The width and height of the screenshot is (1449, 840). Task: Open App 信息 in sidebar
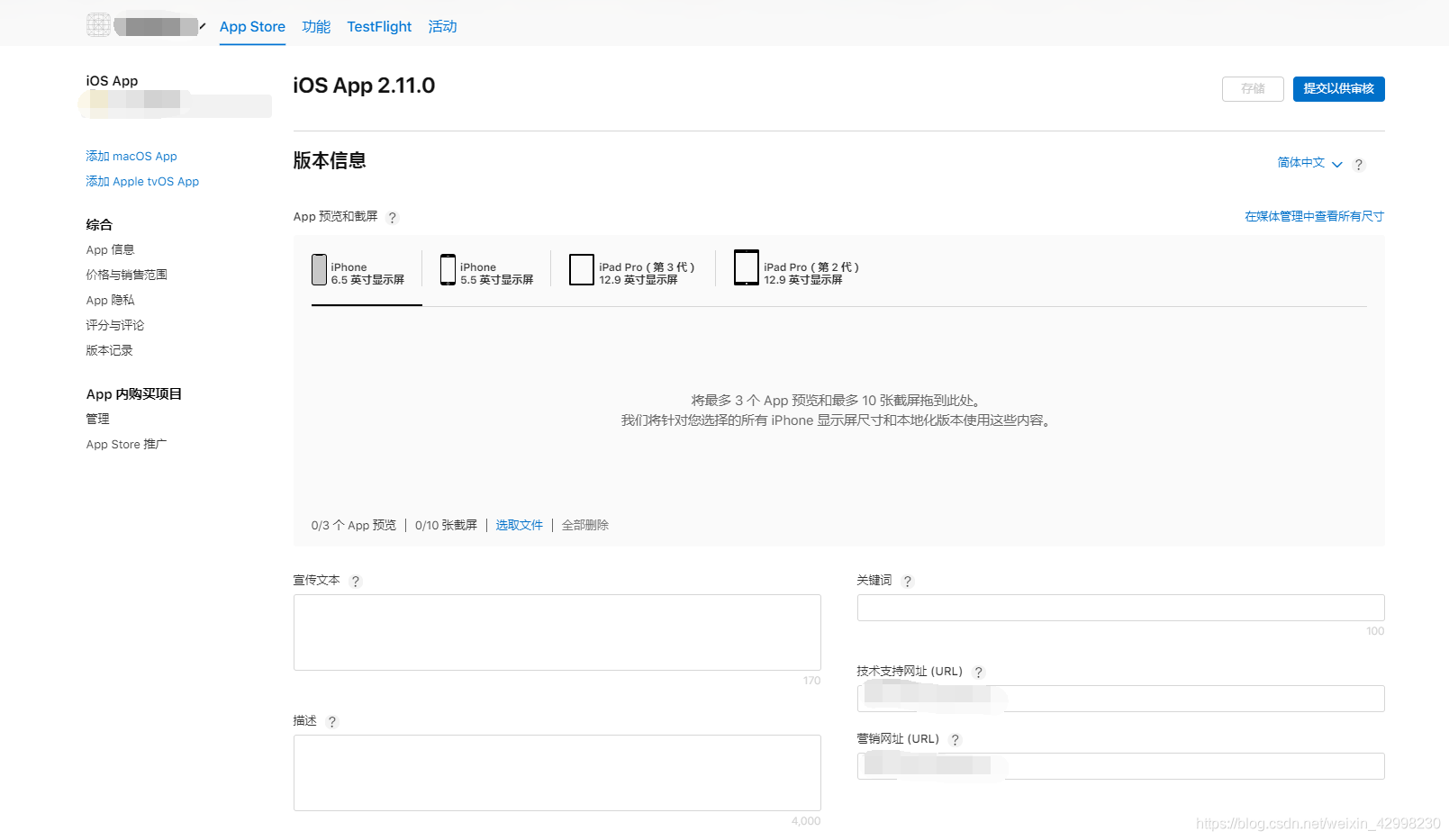110,249
